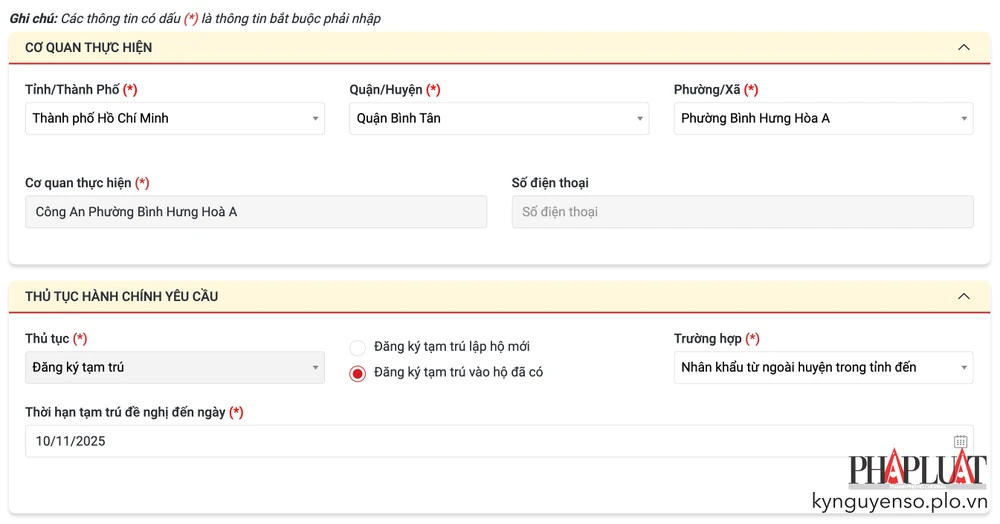1000x524 pixels.
Task: Collapse the CƠ QUAN THỰC HIỆN section chevron
Action: [964, 47]
